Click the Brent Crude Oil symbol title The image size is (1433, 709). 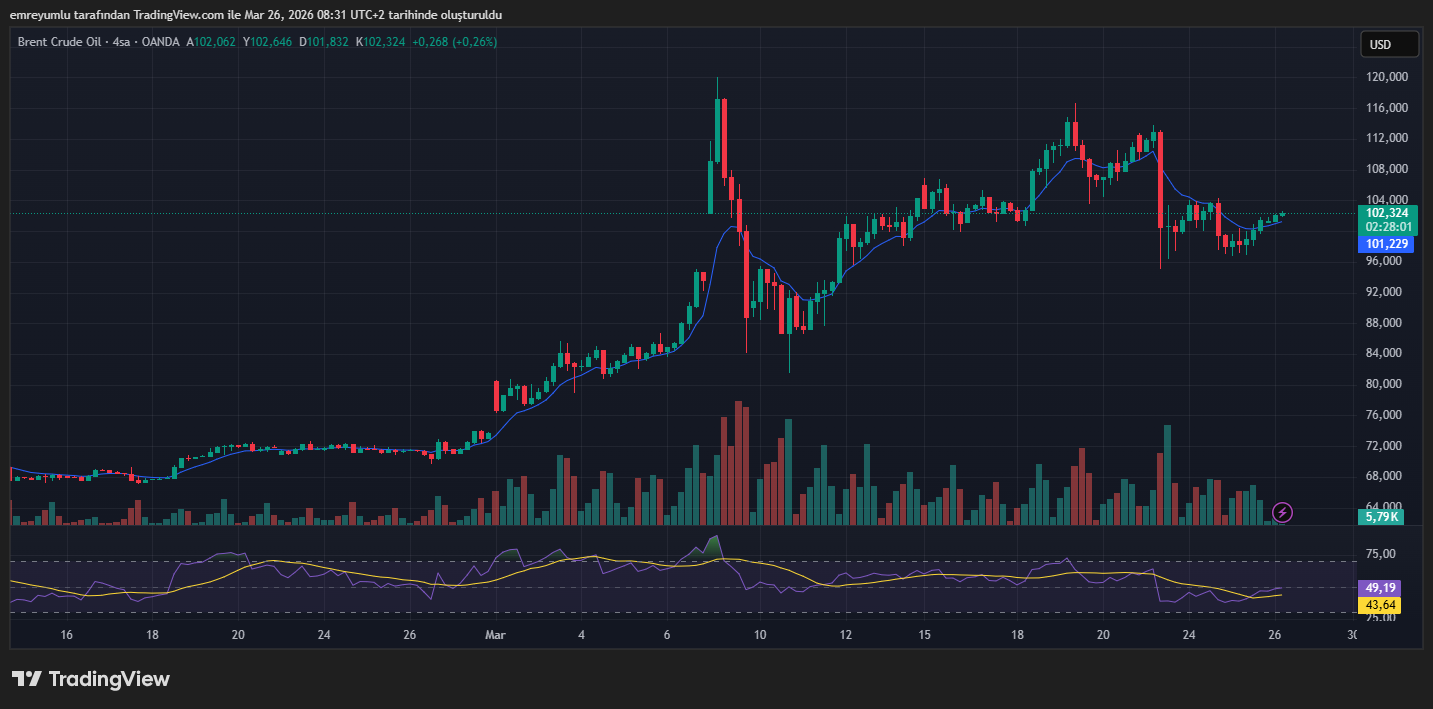click(x=61, y=42)
